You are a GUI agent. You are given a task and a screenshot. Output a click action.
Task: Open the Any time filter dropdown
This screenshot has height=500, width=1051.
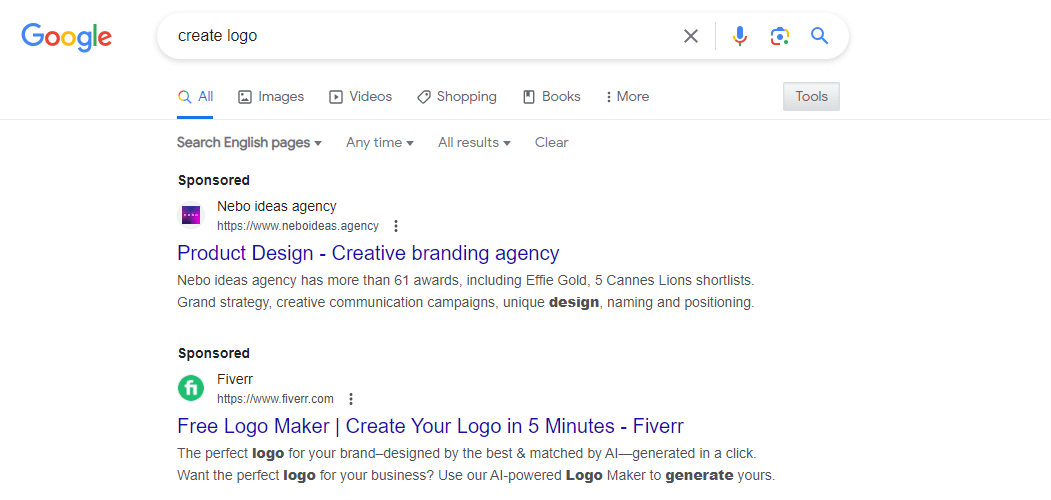[379, 143]
